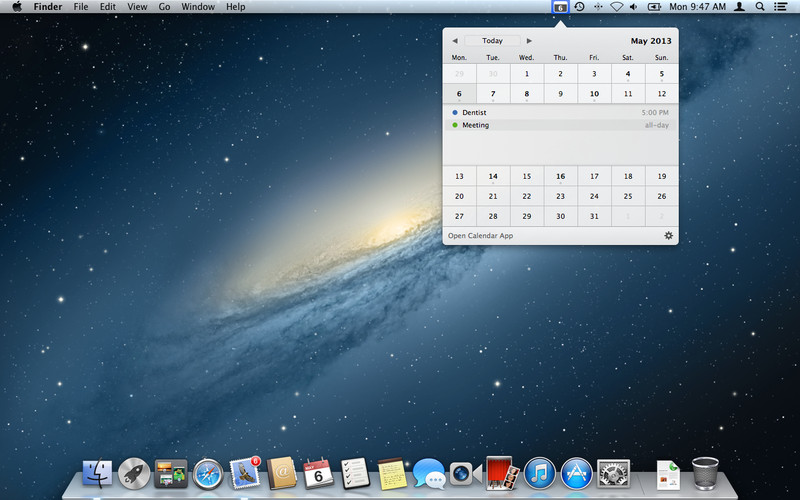800x500 pixels.
Task: Open the Trash in the Dock
Action: point(705,473)
